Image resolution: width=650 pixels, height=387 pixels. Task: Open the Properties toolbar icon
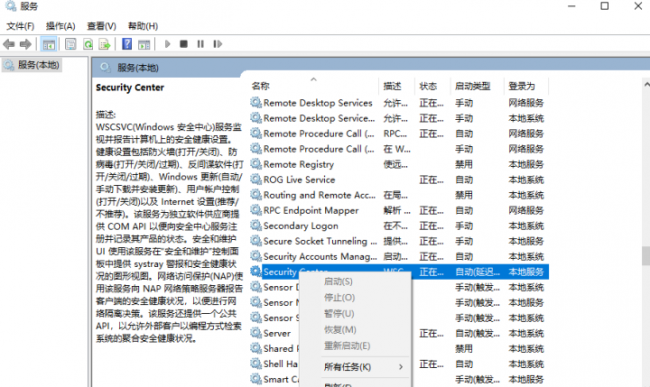[x=71, y=44]
